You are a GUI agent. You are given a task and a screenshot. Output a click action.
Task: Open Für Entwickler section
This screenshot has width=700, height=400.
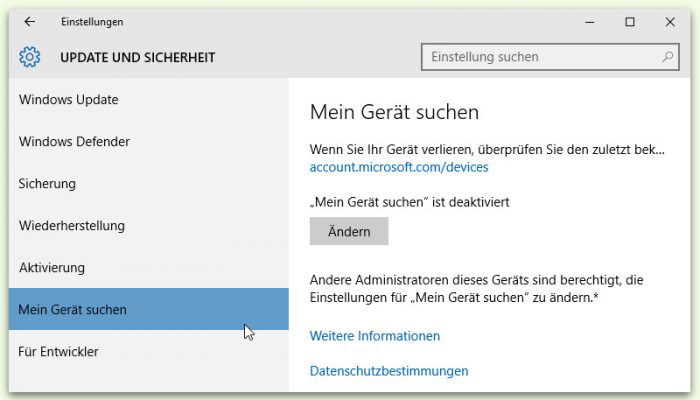coord(148,351)
